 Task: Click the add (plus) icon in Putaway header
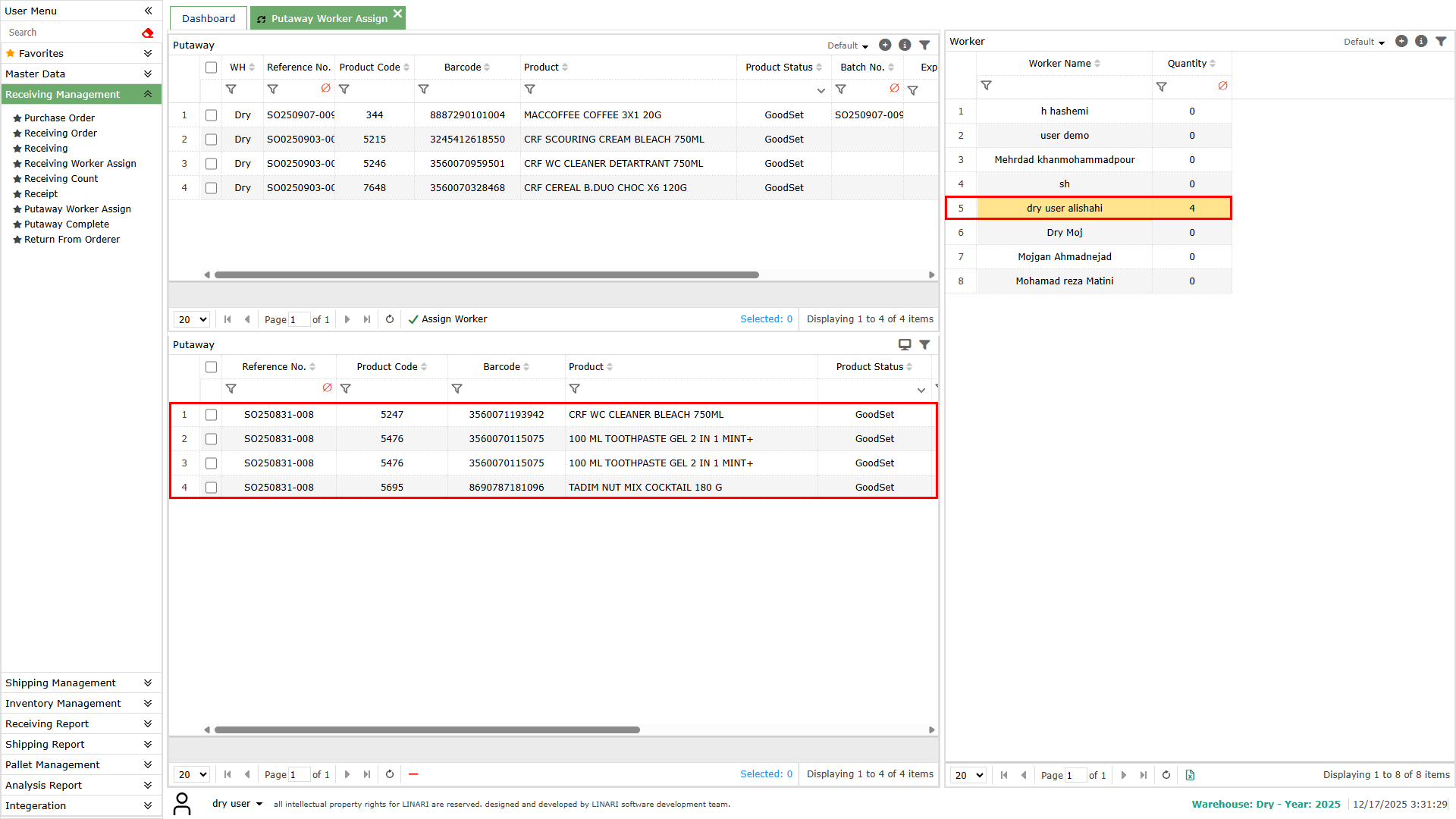coord(884,45)
